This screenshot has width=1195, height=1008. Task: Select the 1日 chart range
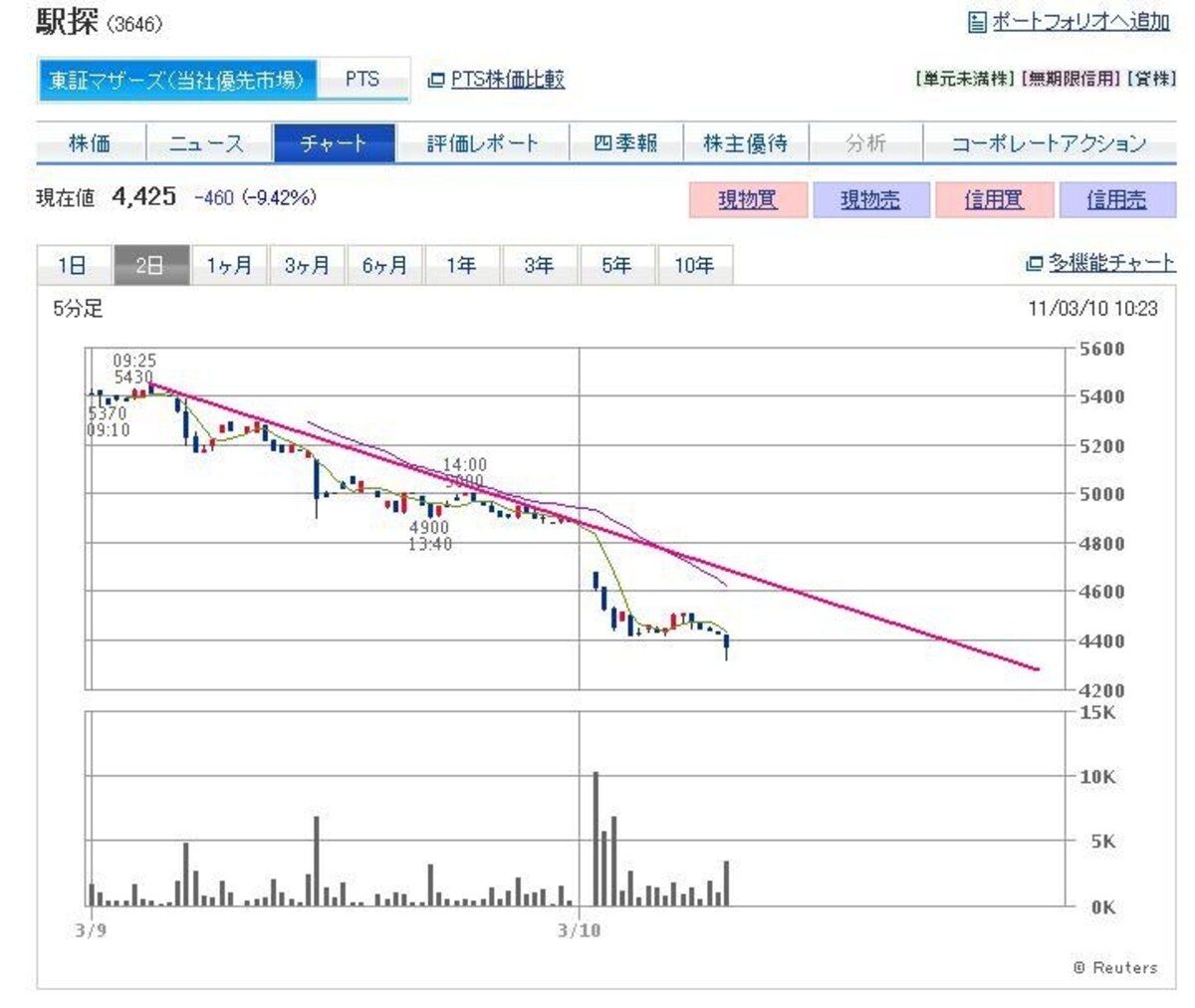[x=73, y=266]
